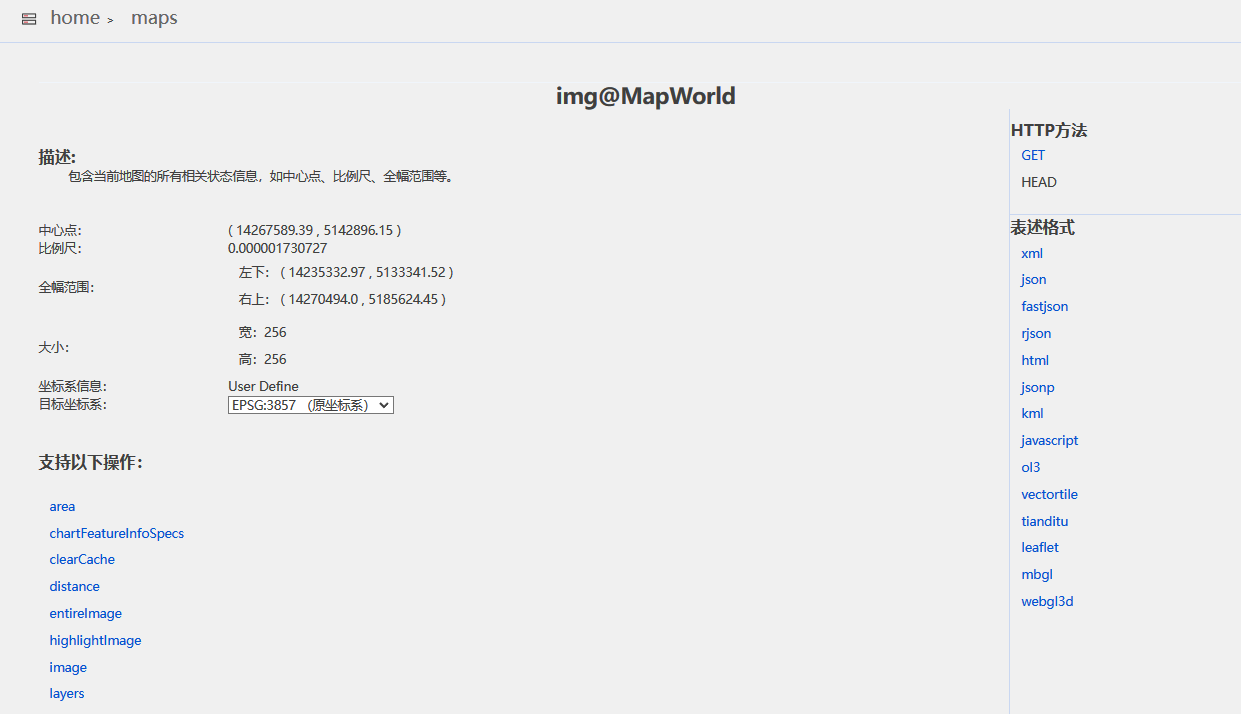Open the jsonp format link

[x=1038, y=387]
